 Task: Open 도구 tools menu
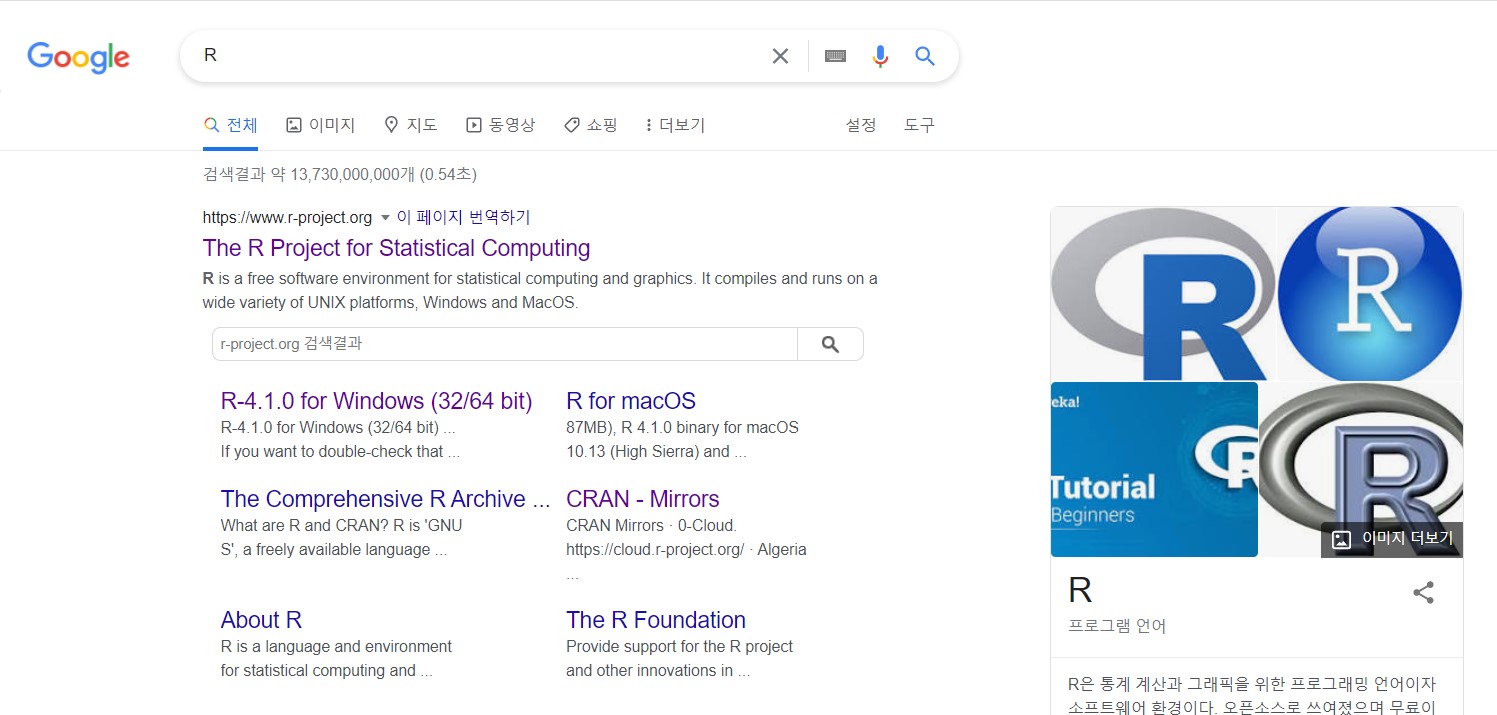point(919,125)
